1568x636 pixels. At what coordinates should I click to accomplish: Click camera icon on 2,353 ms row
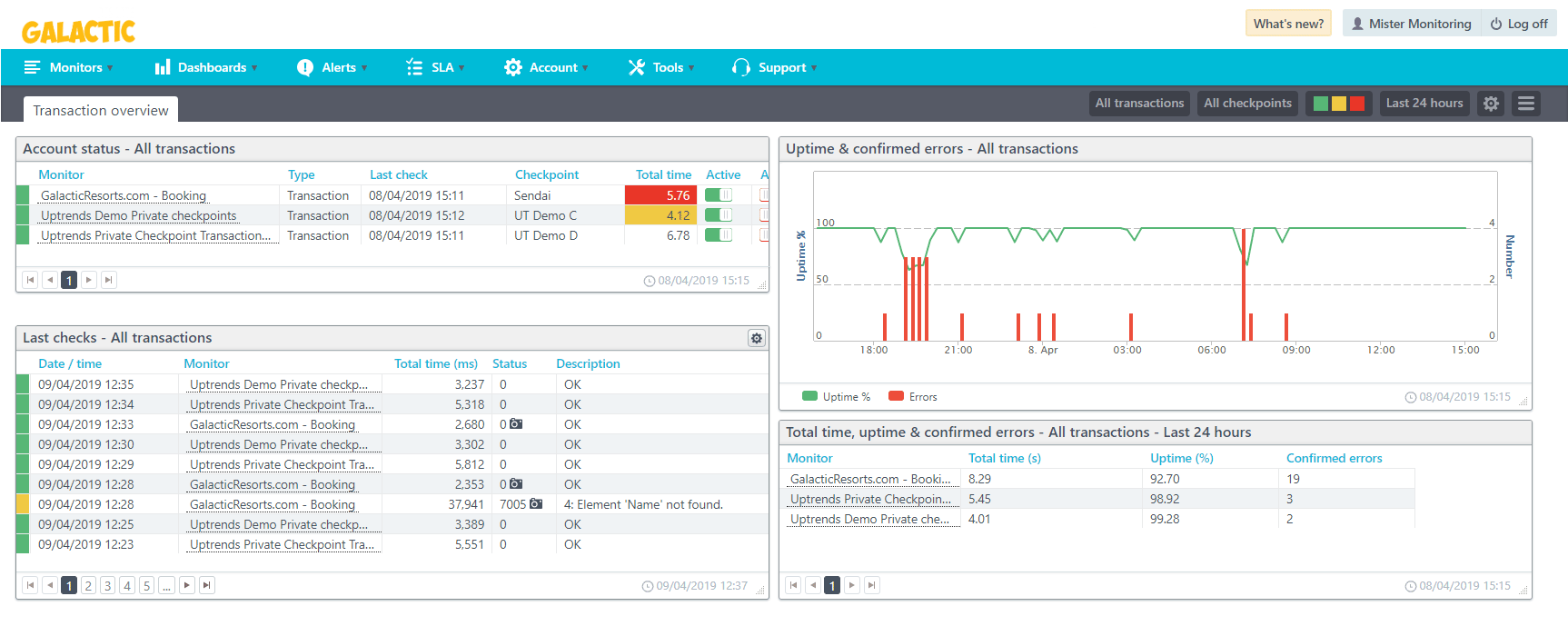click(516, 484)
